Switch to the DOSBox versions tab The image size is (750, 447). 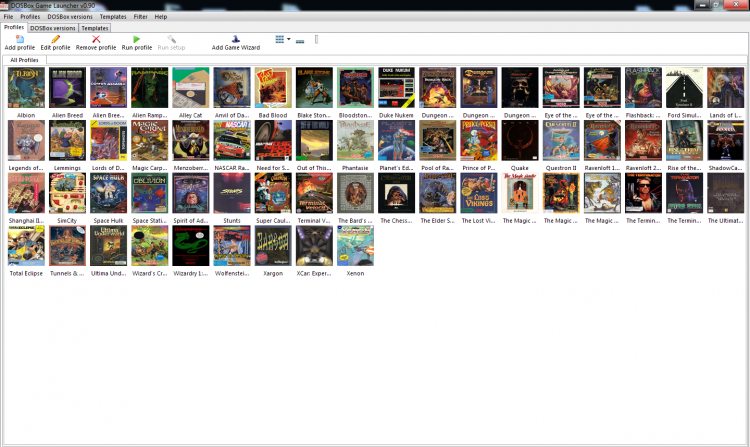point(53,28)
